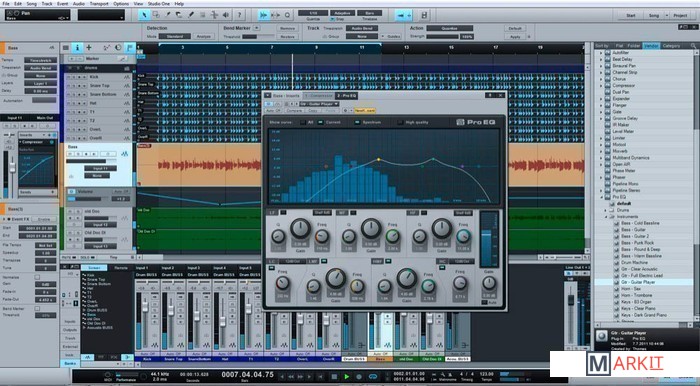Open the track inspector info icon
Screen dimensions: 700x386
pyautogui.click(x=77, y=47)
